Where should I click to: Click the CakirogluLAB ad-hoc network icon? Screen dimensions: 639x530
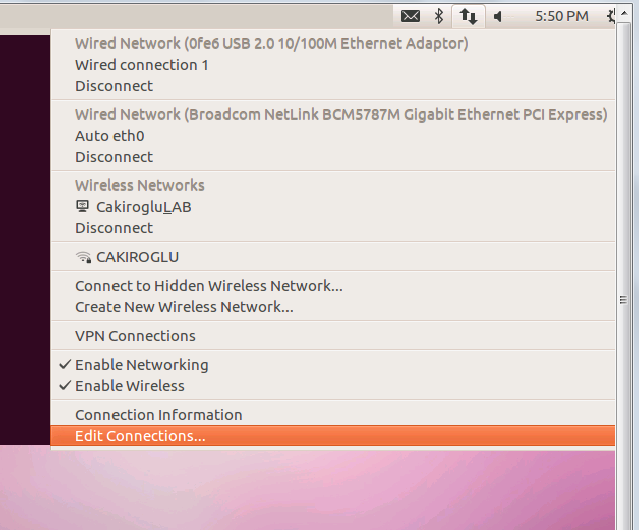click(x=82, y=207)
